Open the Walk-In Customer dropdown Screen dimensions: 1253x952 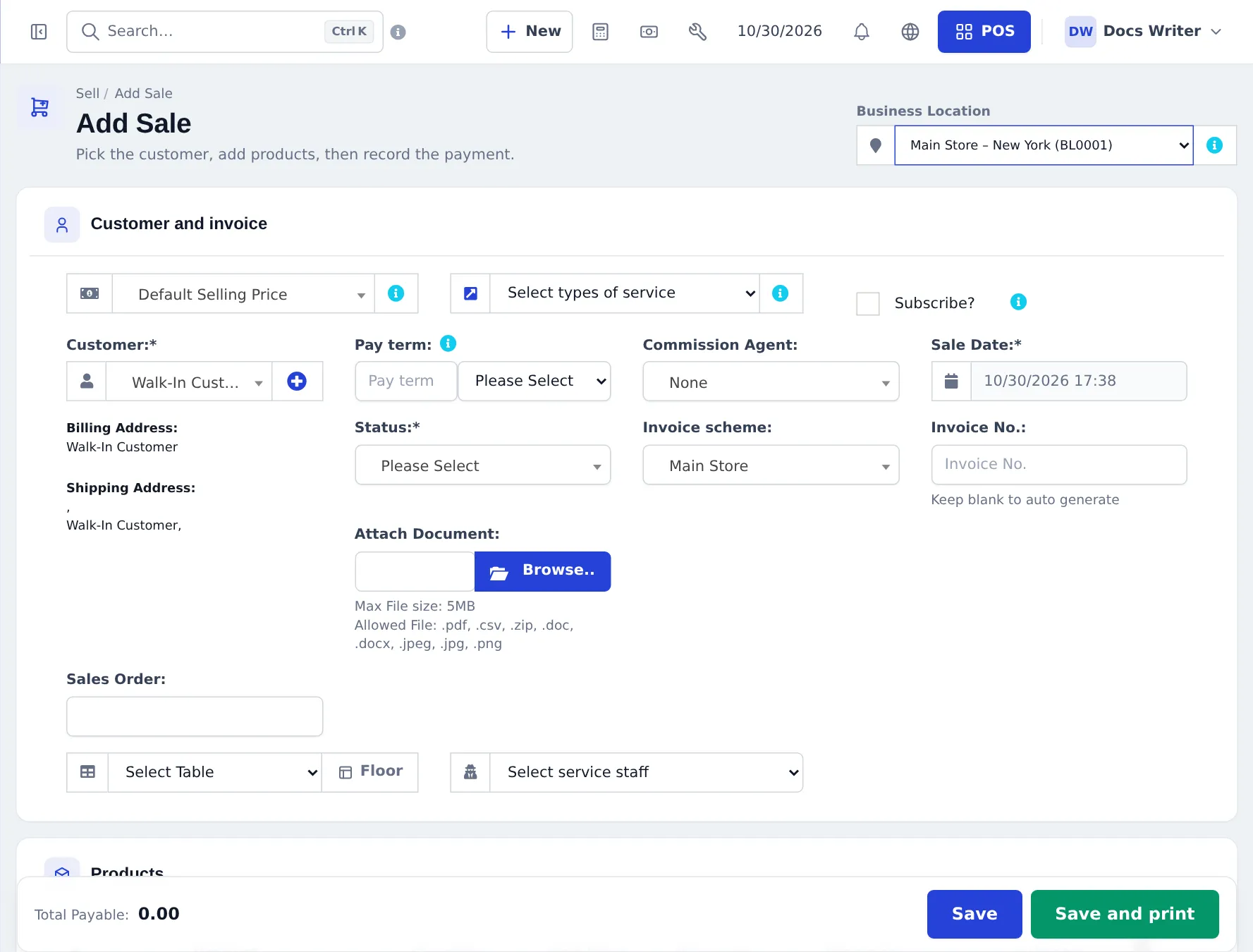tap(189, 382)
